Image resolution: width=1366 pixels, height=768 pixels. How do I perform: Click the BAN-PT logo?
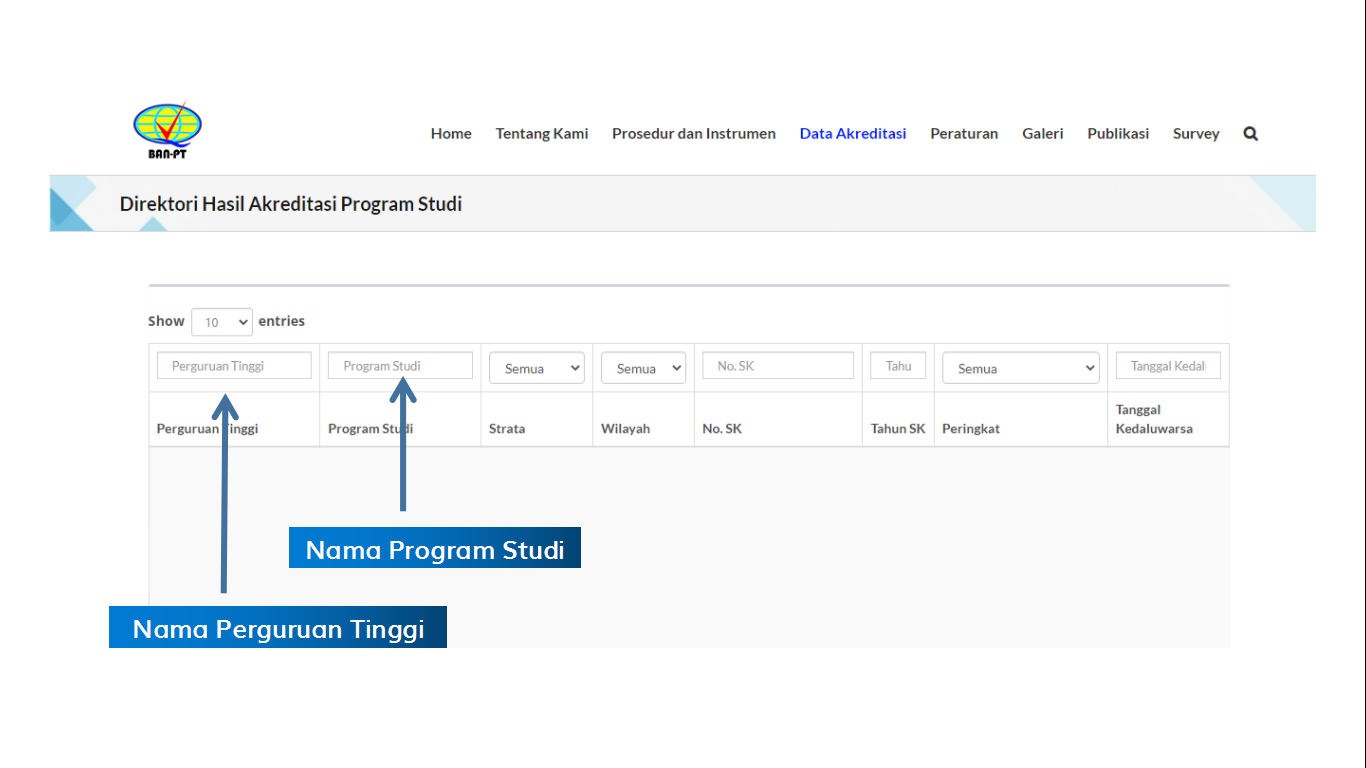pyautogui.click(x=167, y=131)
